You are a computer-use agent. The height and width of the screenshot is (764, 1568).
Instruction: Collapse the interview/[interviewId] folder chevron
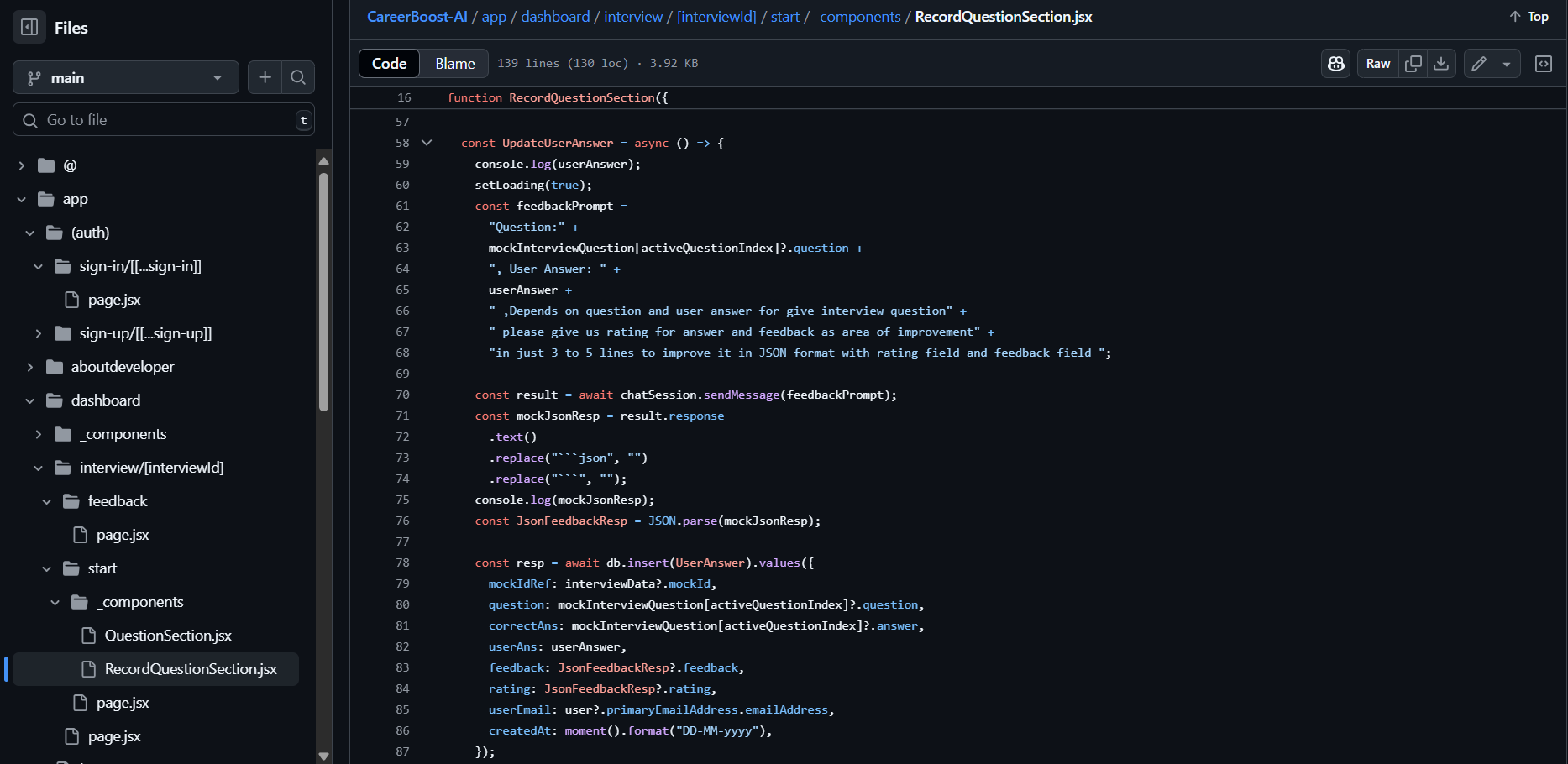[39, 468]
